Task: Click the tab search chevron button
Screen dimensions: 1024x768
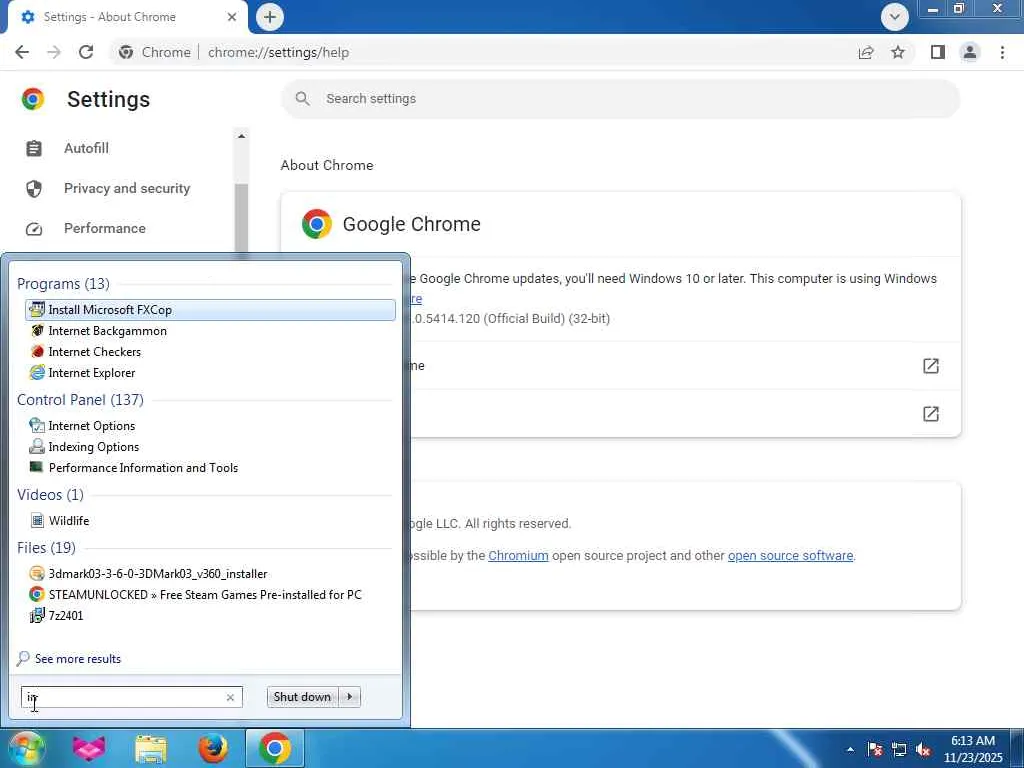Action: pos(895,17)
